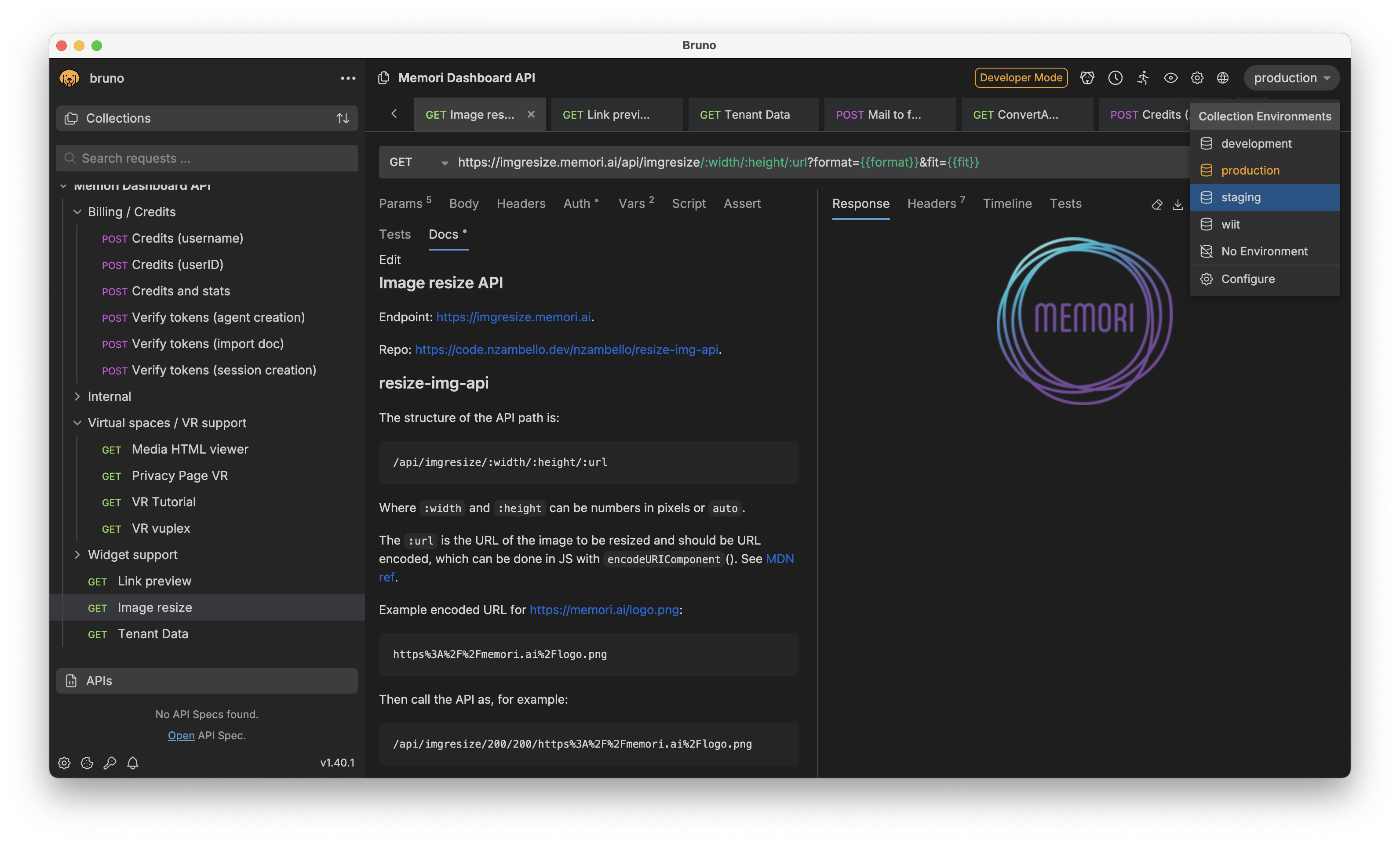Click the download response icon
This screenshot has height=843, width=1400.
pos(1178,204)
